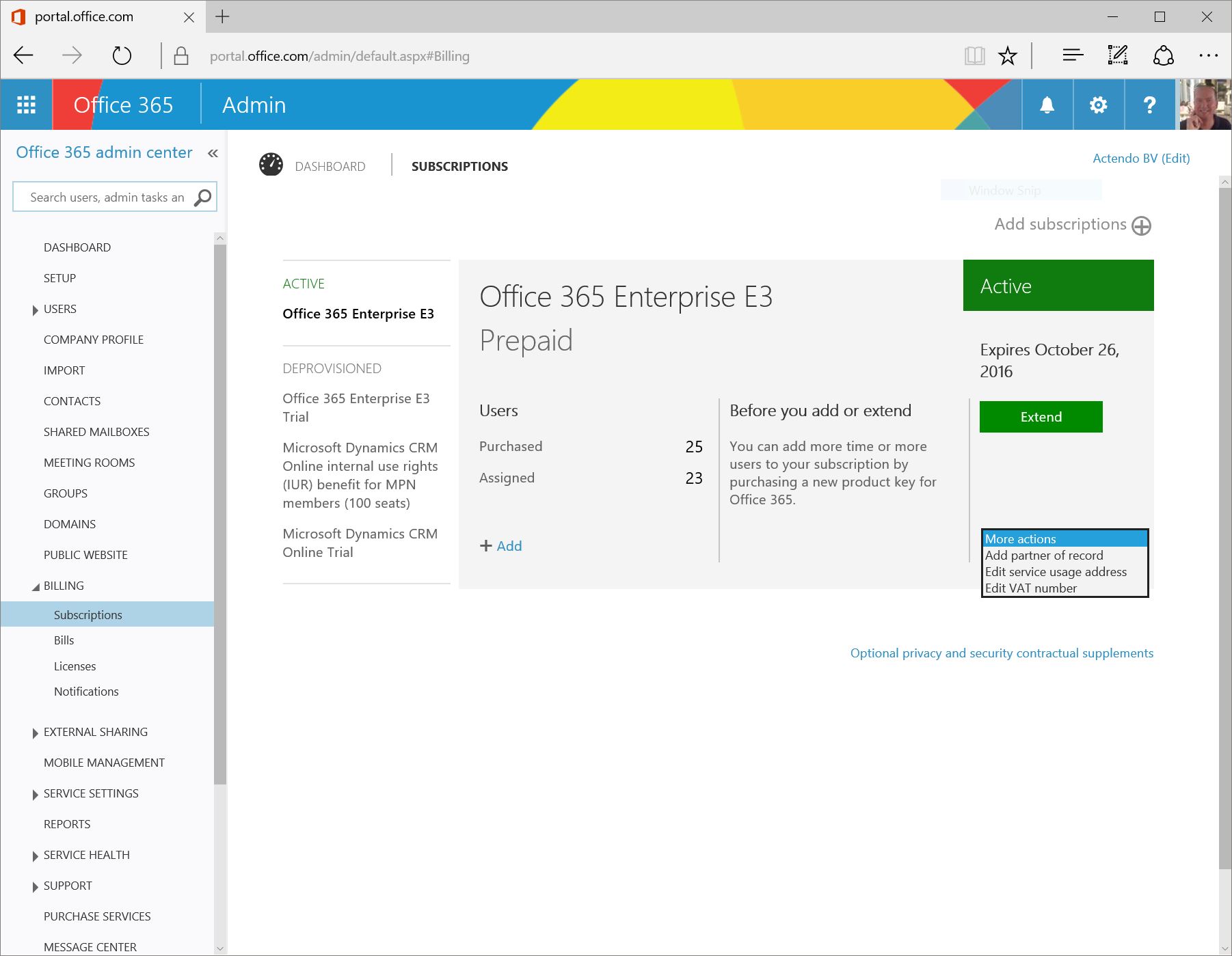1232x956 pixels.
Task: Click the Office 365 admin center title
Action: pyautogui.click(x=104, y=152)
